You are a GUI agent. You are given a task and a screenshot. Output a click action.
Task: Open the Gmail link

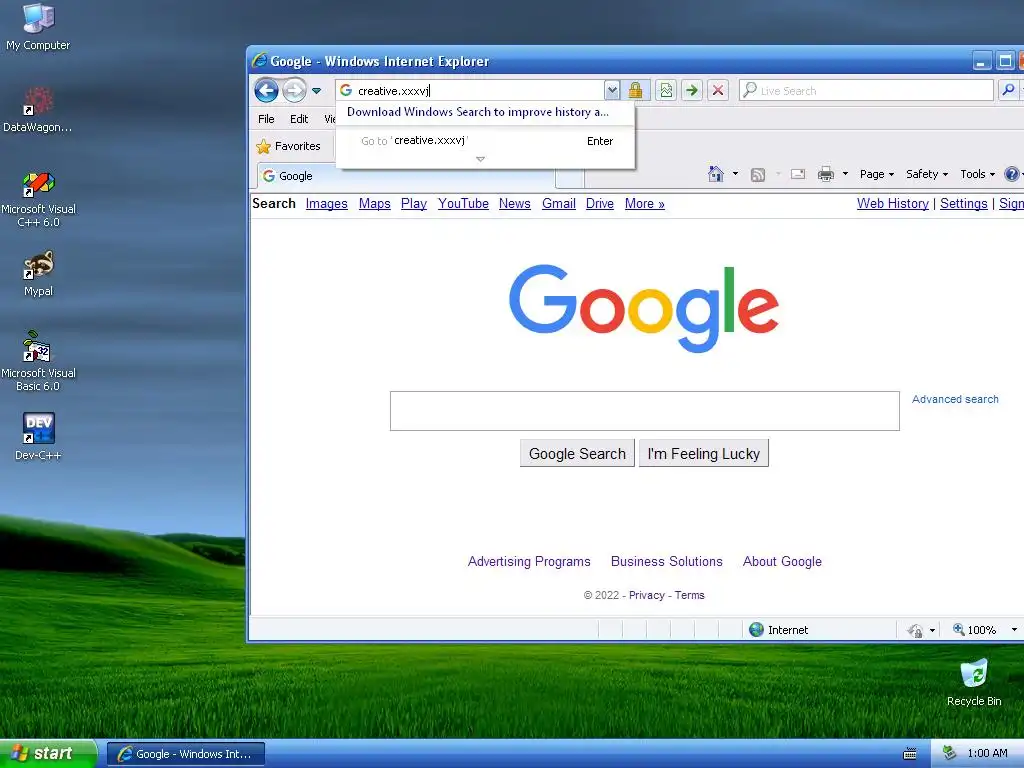point(559,204)
